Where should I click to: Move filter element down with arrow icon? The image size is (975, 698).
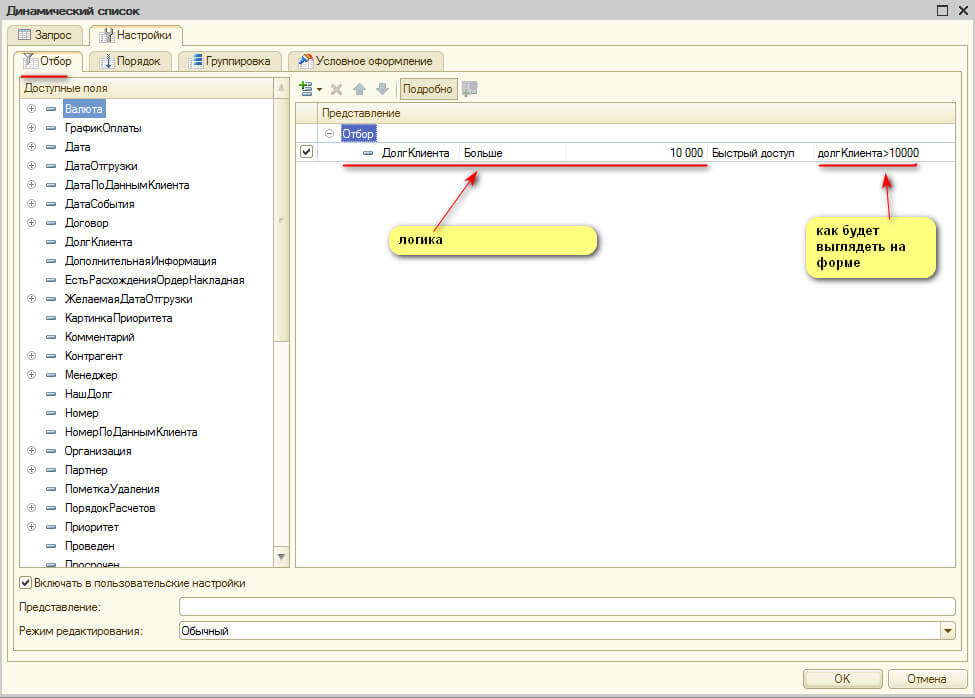[x=381, y=89]
